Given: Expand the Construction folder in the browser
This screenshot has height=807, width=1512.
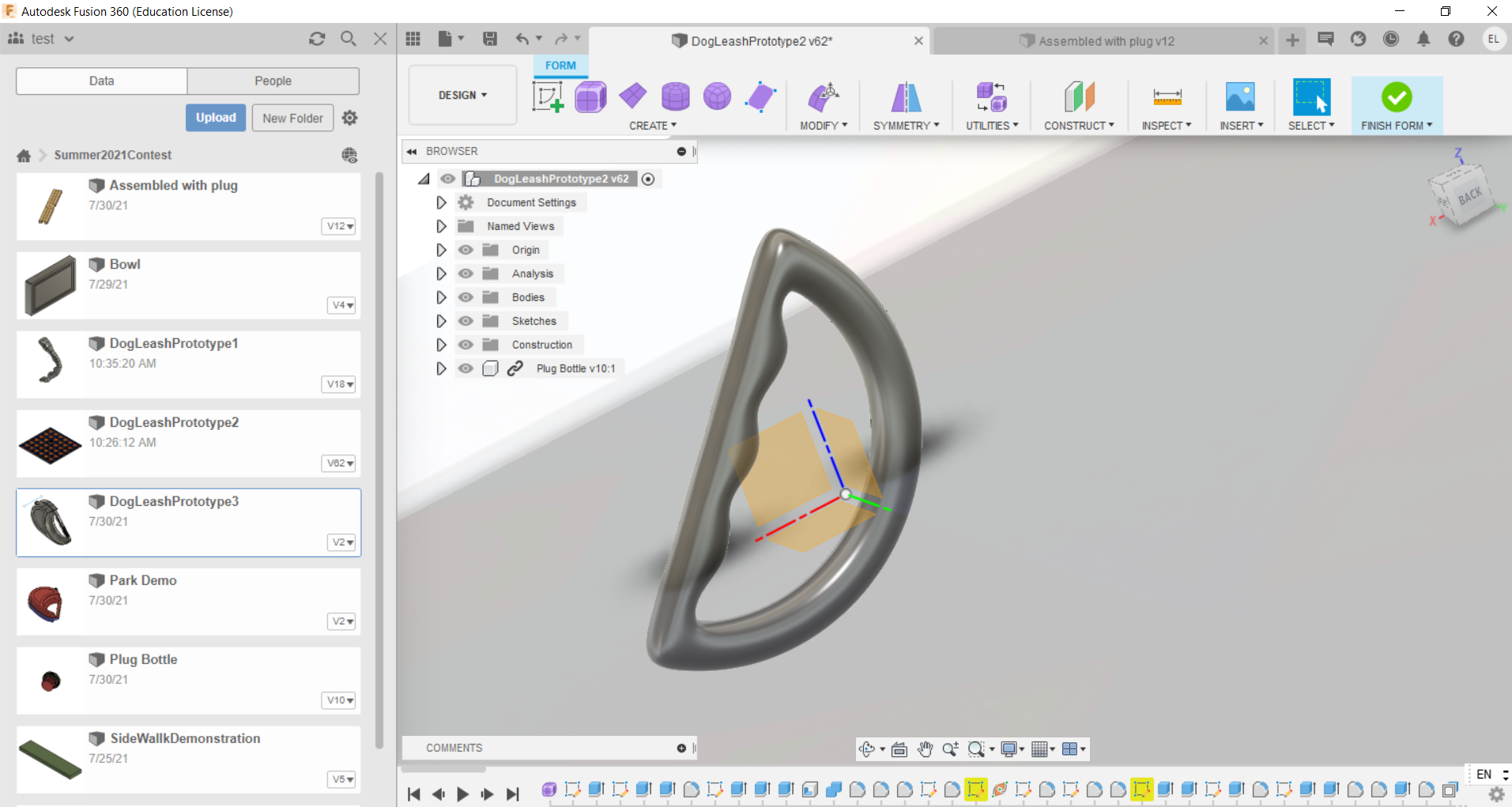Looking at the screenshot, I should [441, 344].
